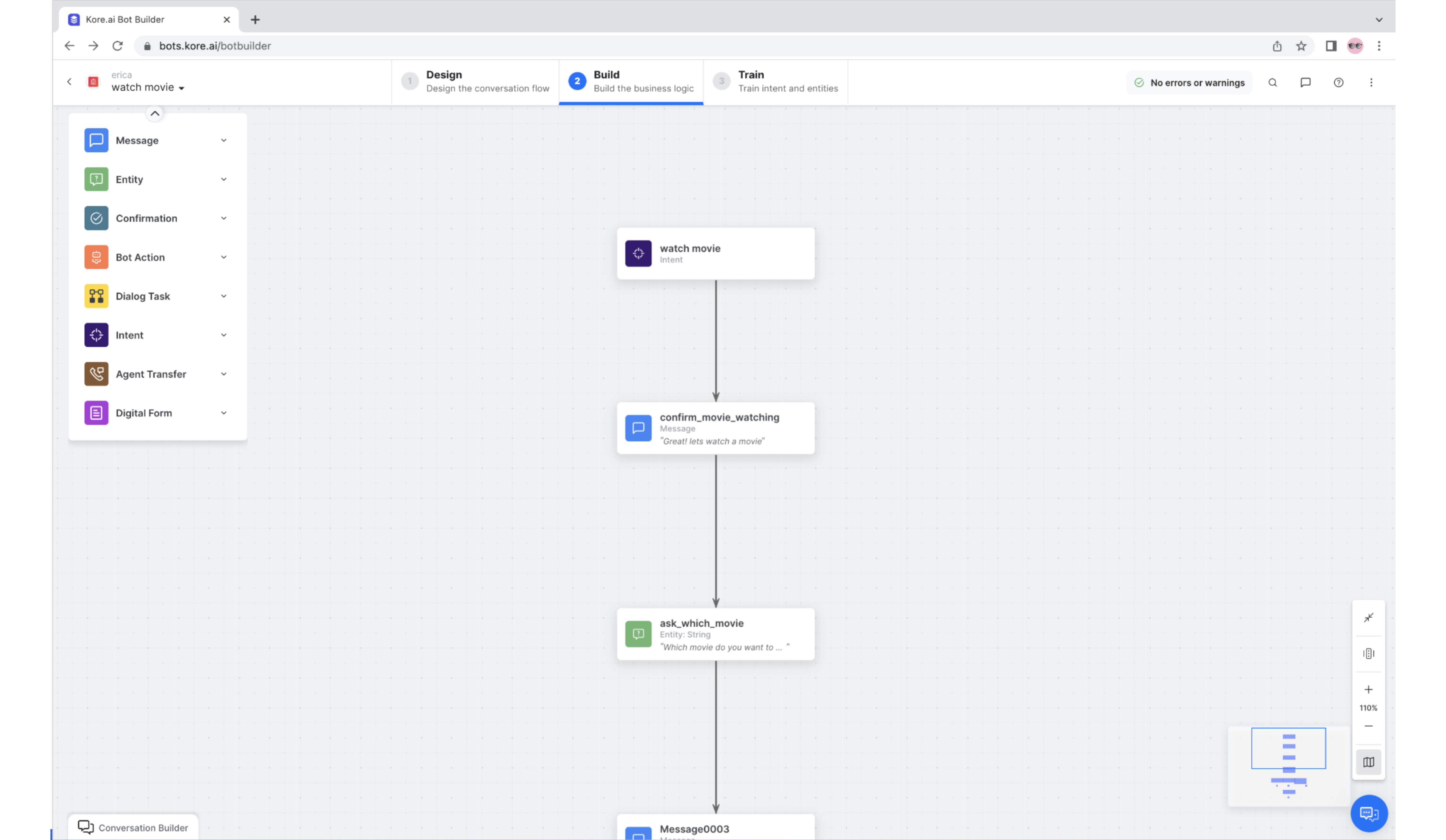Select the watch movie Intent node
The width and height of the screenshot is (1446, 840).
click(x=715, y=254)
